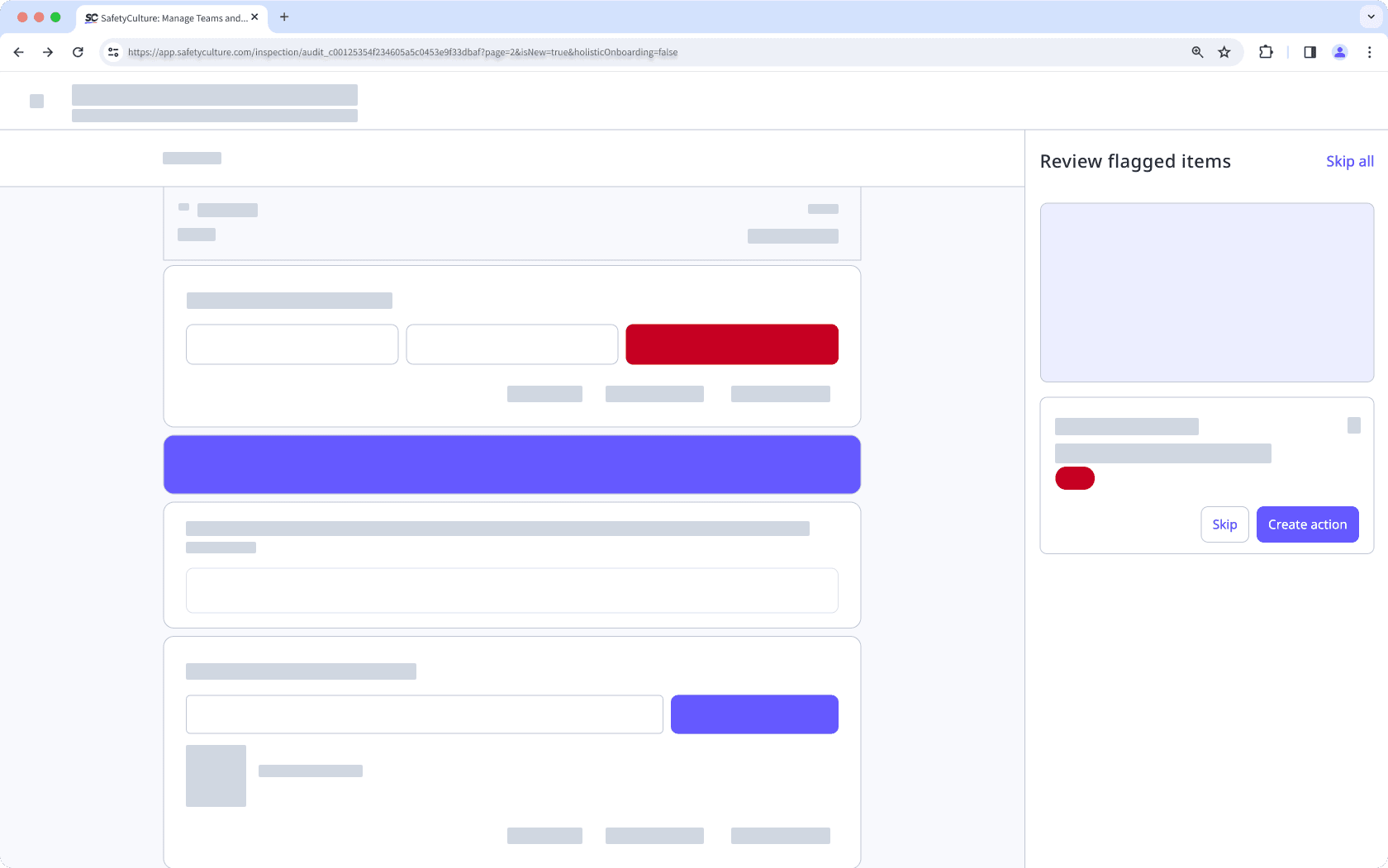Click the browser forward arrow
The image size is (1388, 868).
(48, 52)
